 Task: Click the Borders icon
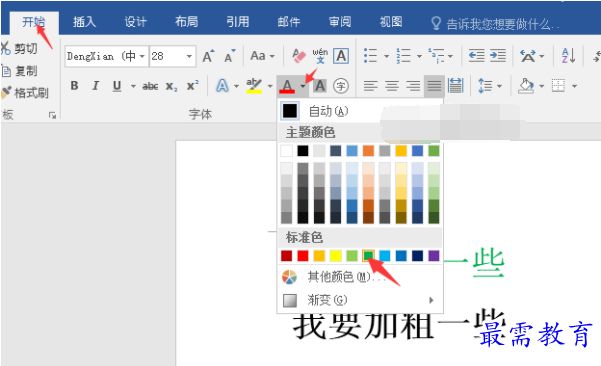558,85
